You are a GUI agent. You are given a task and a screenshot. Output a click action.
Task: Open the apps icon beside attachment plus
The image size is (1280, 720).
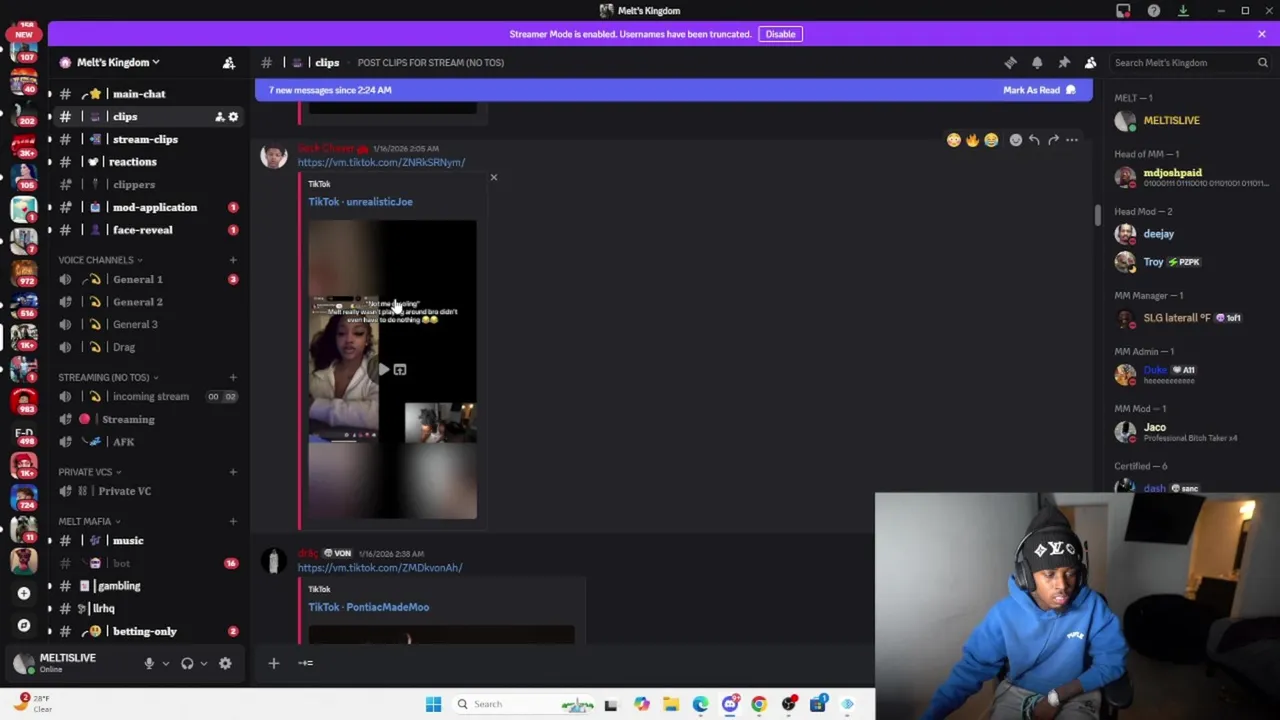[306, 663]
